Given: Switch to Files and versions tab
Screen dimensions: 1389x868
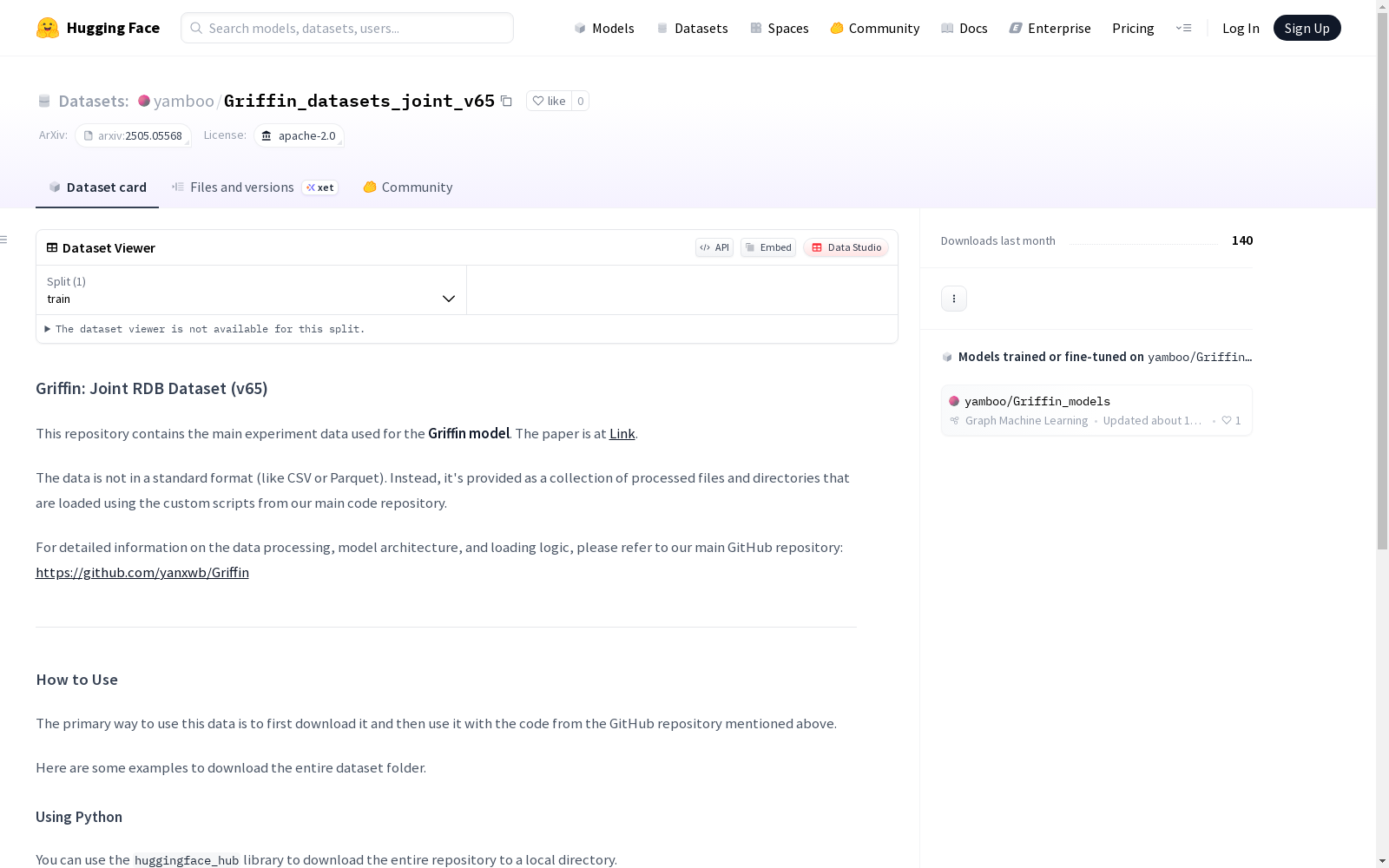Looking at the screenshot, I should pos(254,187).
